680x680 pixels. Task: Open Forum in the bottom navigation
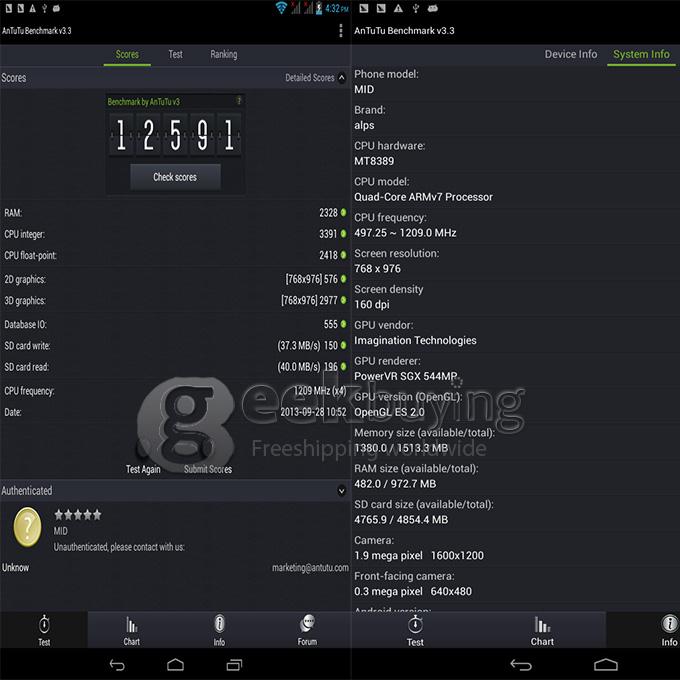(x=307, y=630)
